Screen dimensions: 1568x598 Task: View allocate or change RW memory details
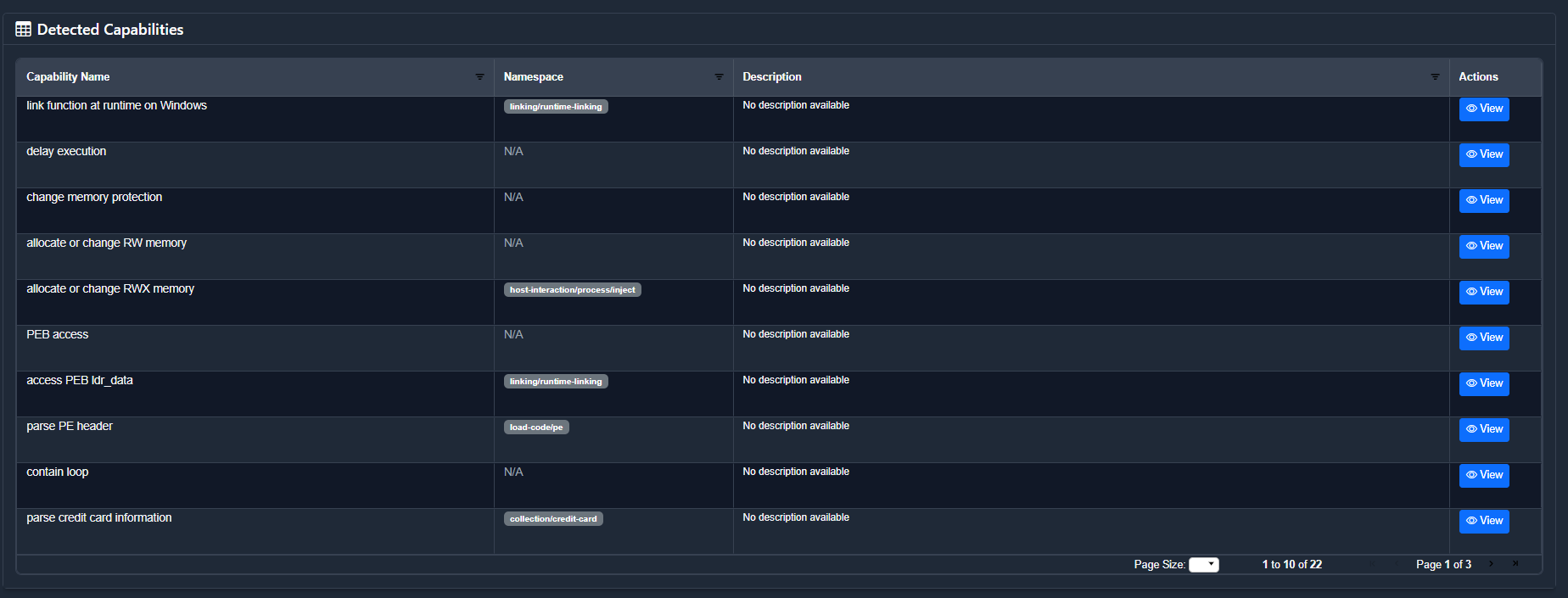[1484, 247]
